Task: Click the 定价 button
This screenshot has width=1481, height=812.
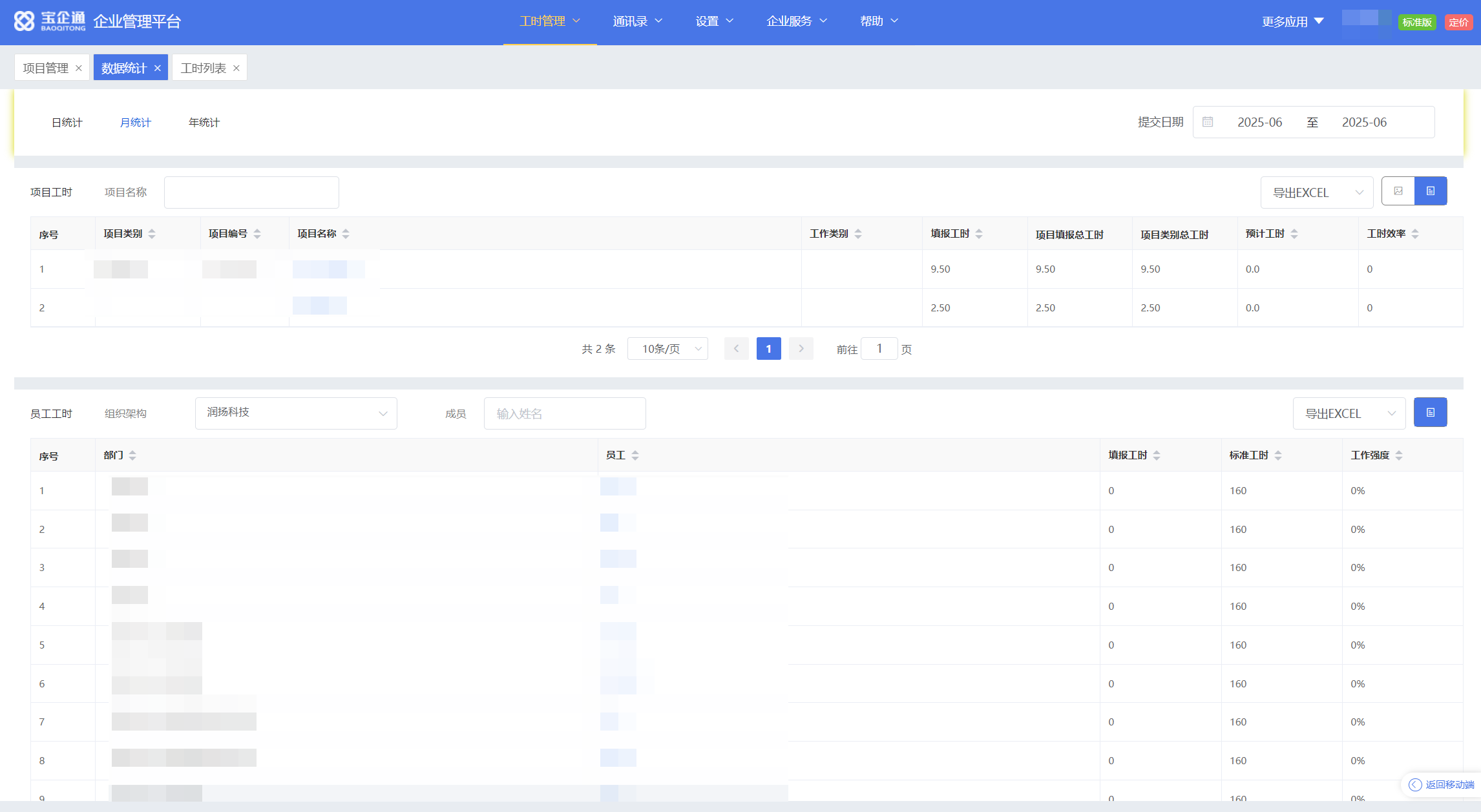Action: tap(1458, 22)
